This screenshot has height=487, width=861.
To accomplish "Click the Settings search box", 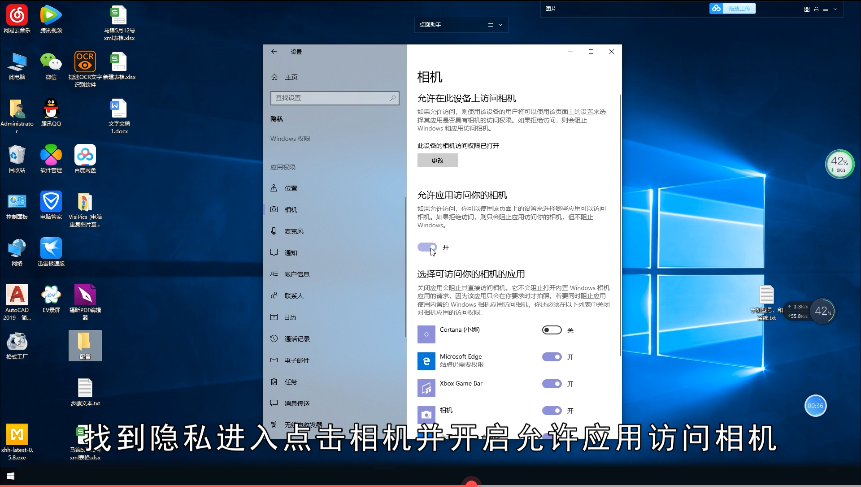I will click(x=334, y=98).
